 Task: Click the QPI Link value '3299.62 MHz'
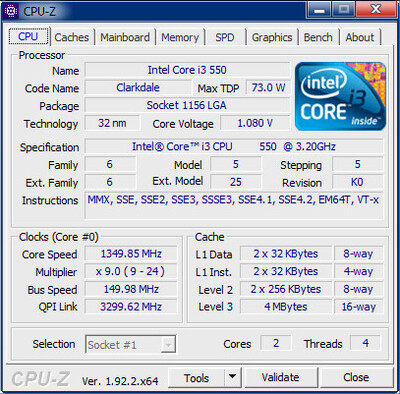click(x=131, y=306)
